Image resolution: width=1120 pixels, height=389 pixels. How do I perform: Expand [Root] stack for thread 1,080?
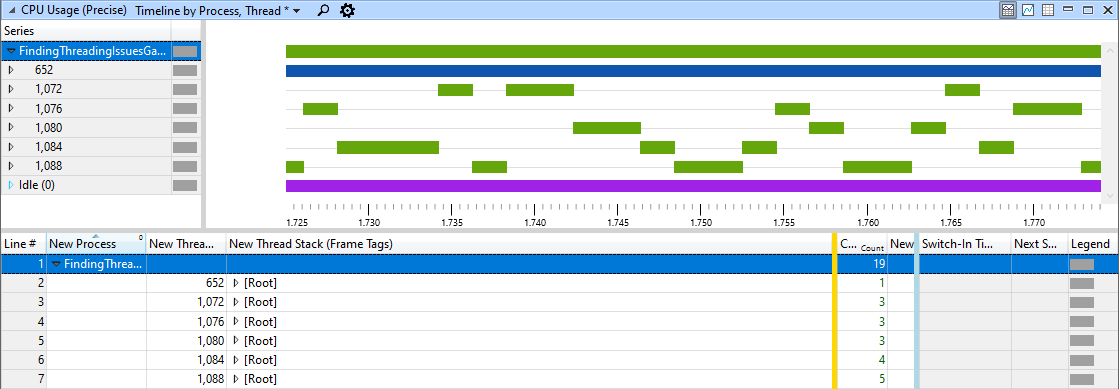click(236, 340)
